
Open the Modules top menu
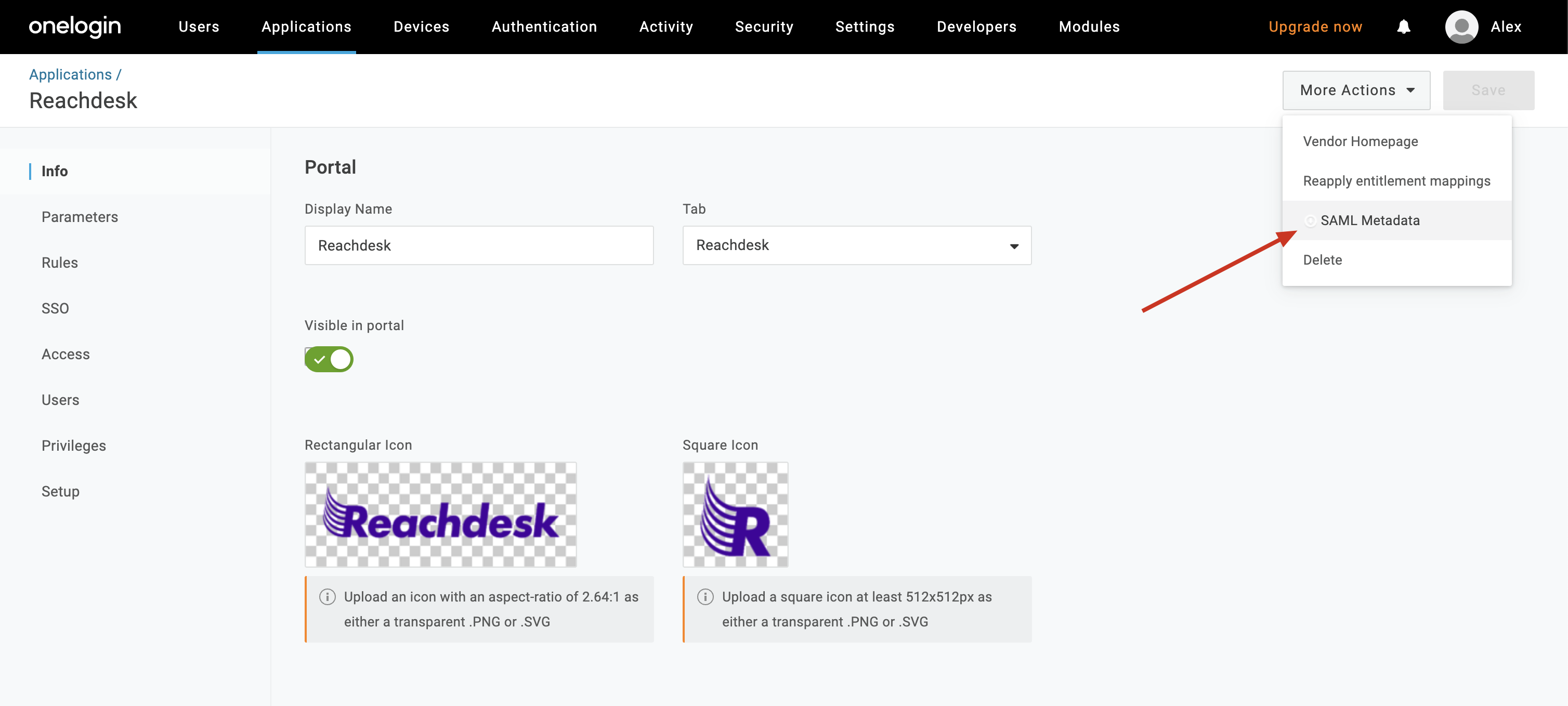[x=1089, y=27]
